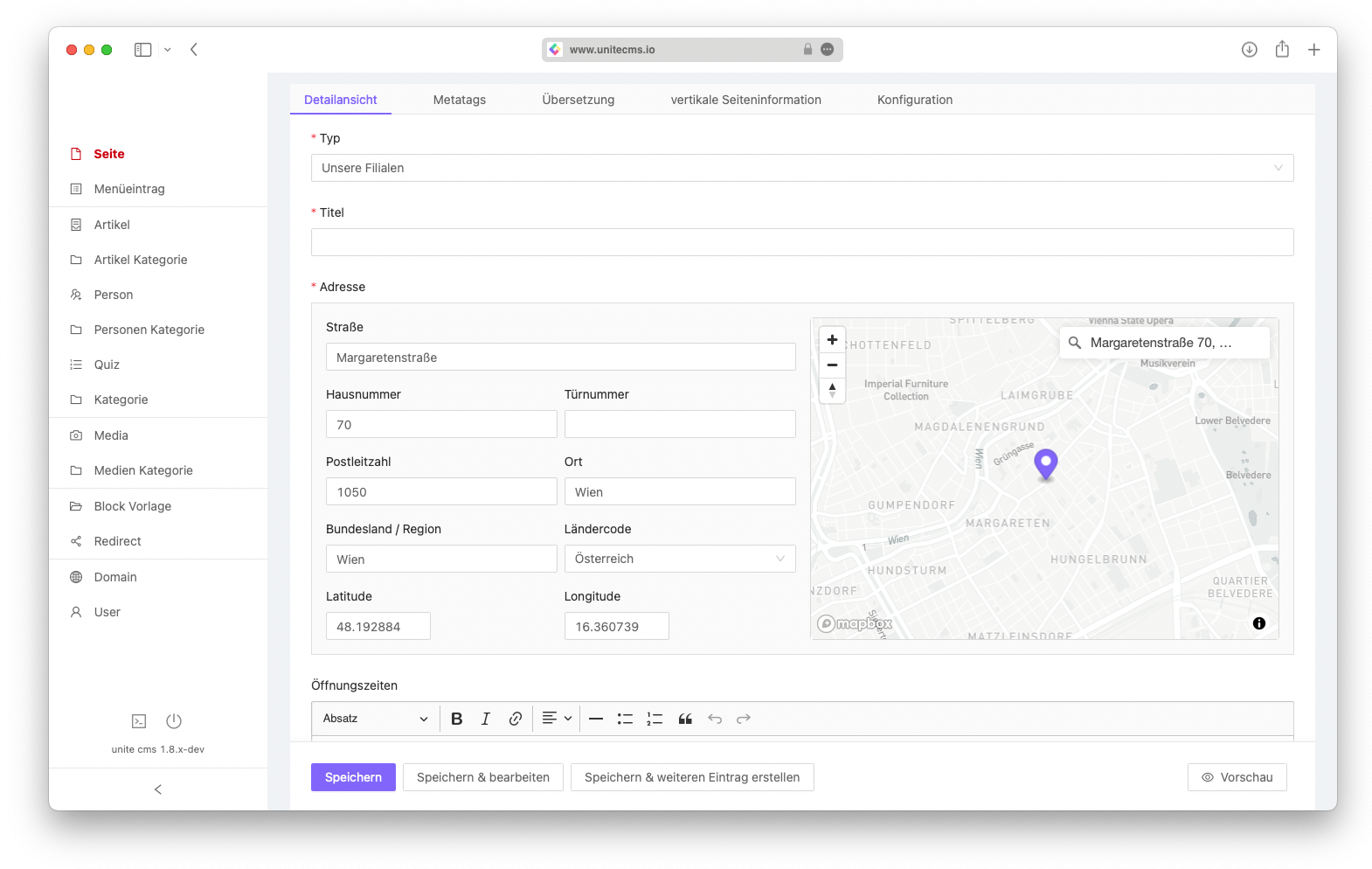The width and height of the screenshot is (1372, 869).
Task: Open vertikale Seiteninformation tab
Action: [x=746, y=100]
